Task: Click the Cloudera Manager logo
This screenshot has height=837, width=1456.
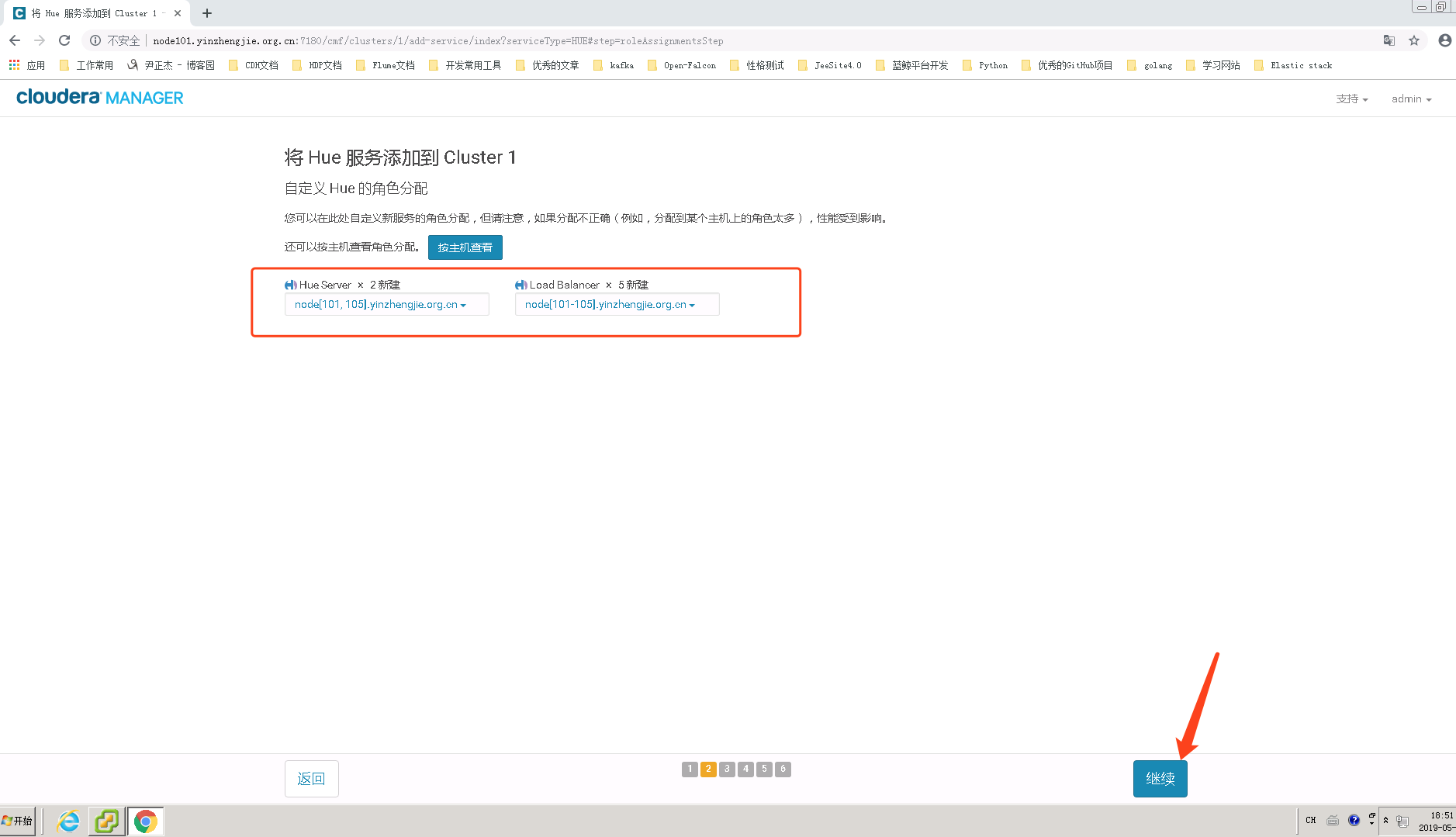Action: pyautogui.click(x=99, y=96)
